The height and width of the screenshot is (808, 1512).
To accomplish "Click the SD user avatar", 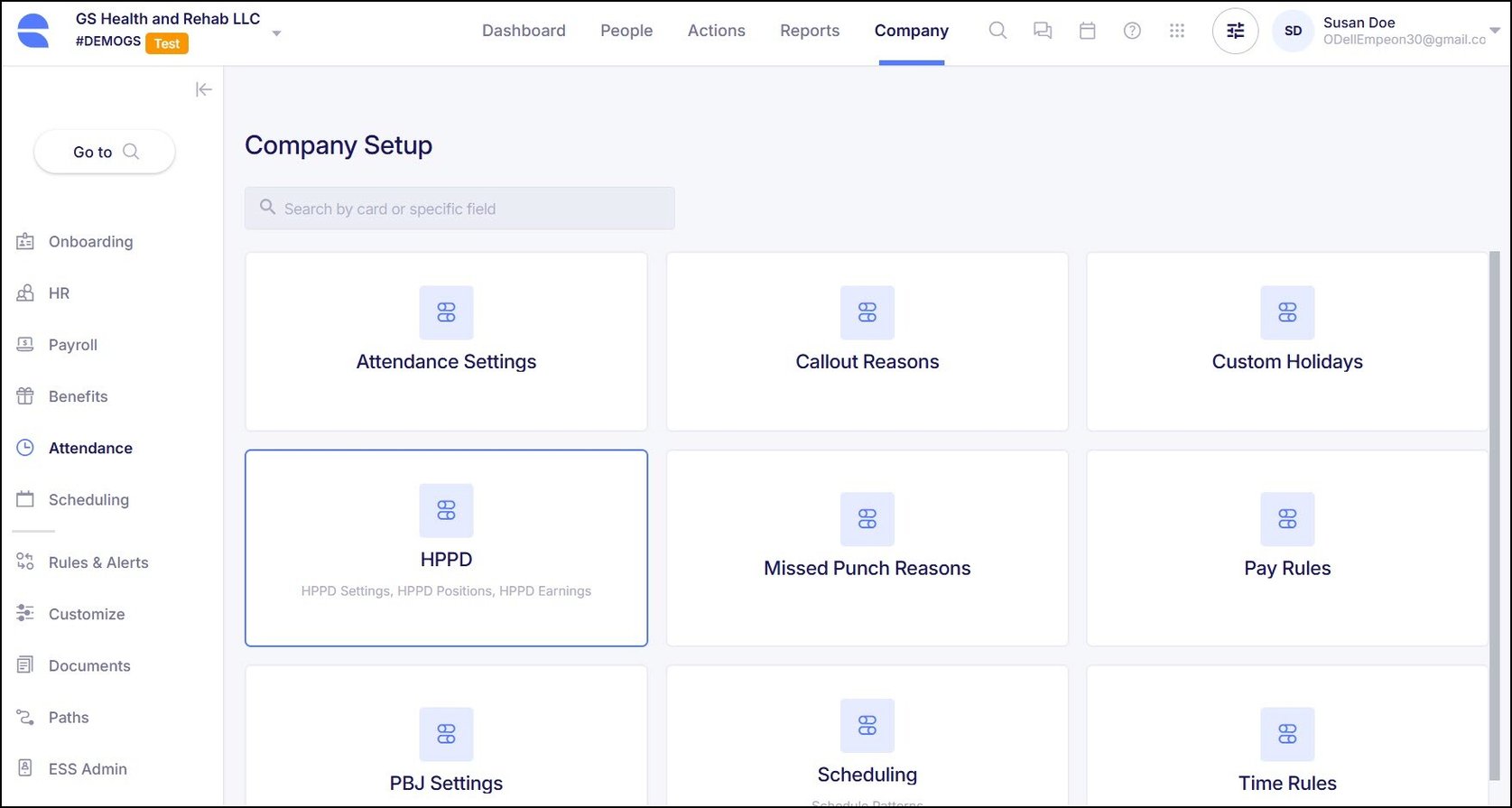I will (x=1293, y=31).
